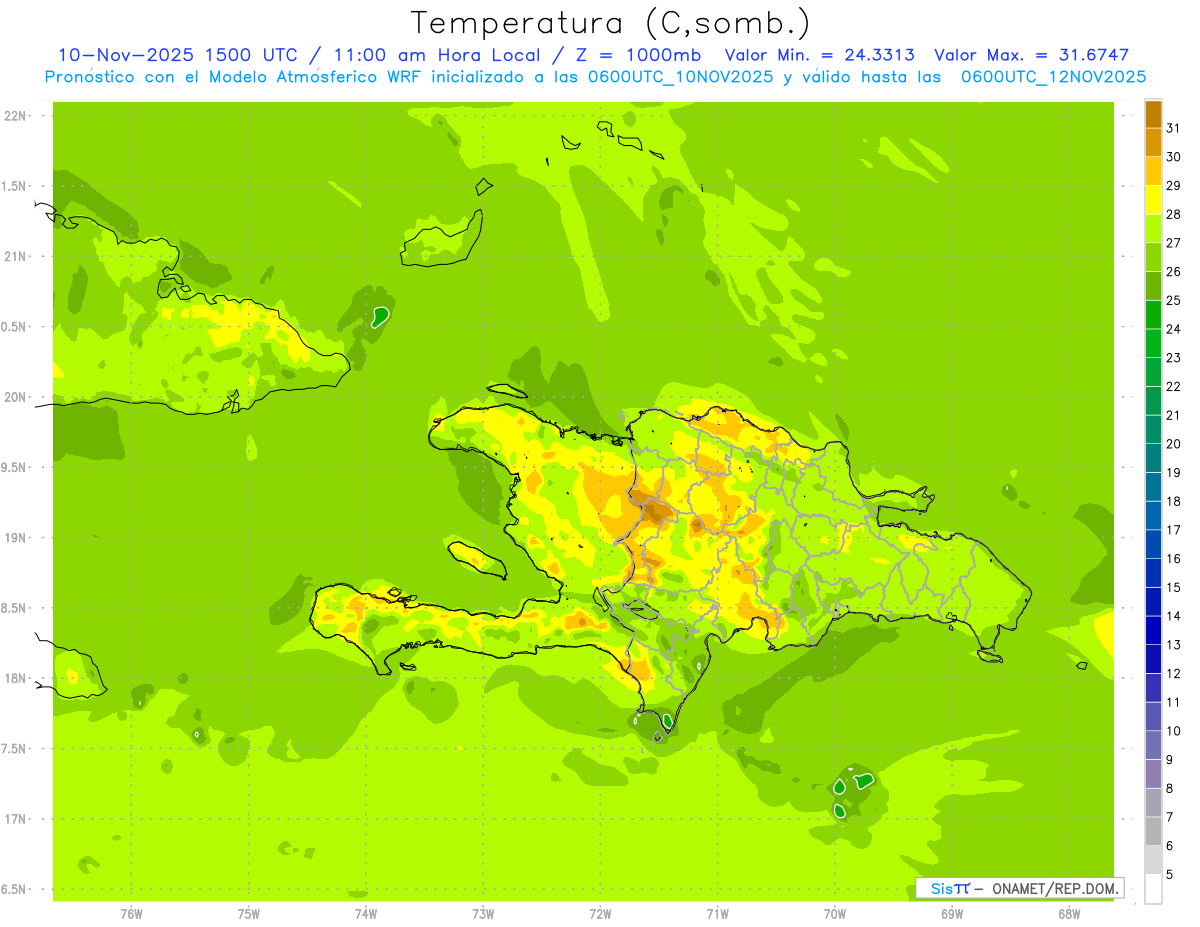Click the yellow swatch between 28 and 29

click(x=1153, y=199)
